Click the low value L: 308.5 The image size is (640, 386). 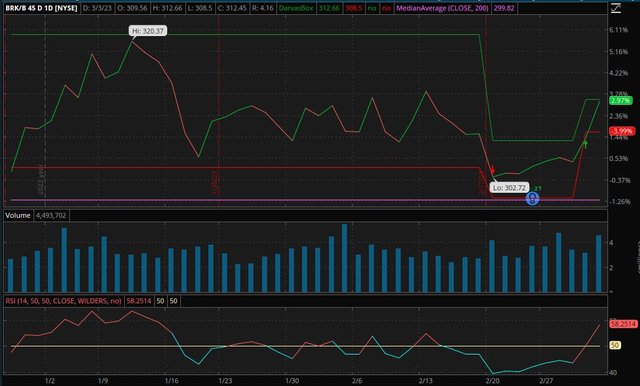[200, 8]
